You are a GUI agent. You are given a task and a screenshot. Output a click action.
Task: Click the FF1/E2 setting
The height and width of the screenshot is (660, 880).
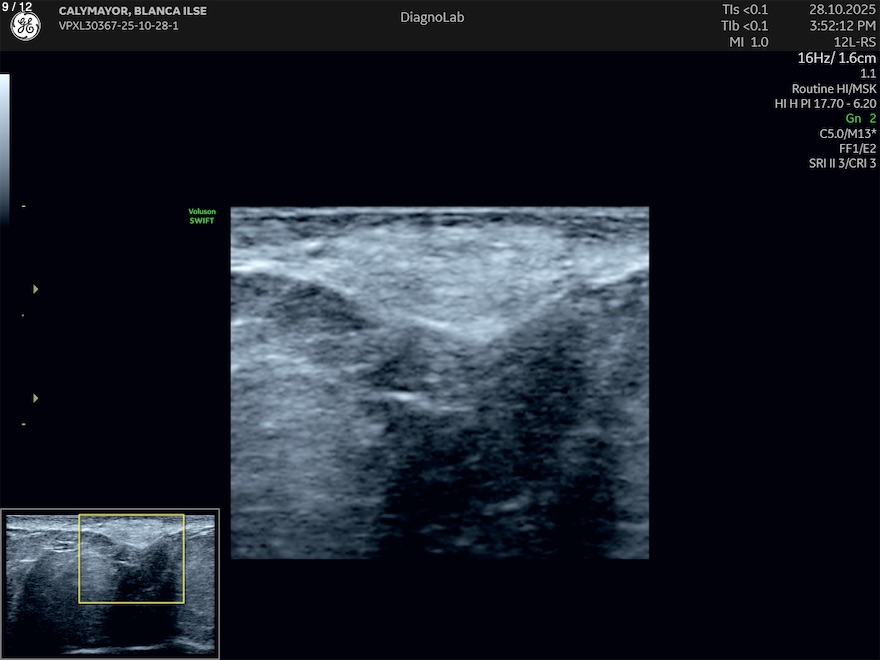pos(857,148)
